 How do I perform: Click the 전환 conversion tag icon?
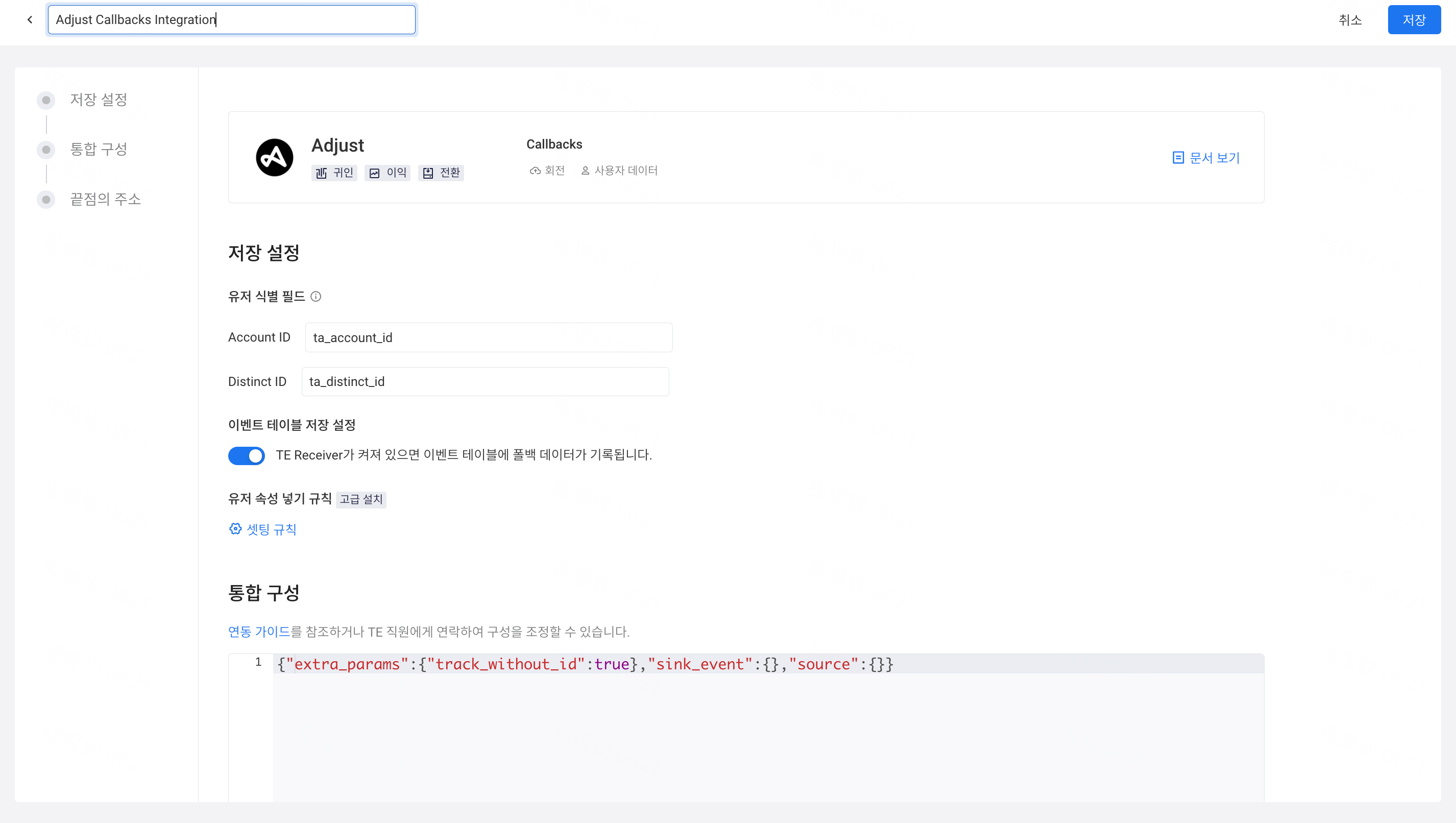pos(428,173)
